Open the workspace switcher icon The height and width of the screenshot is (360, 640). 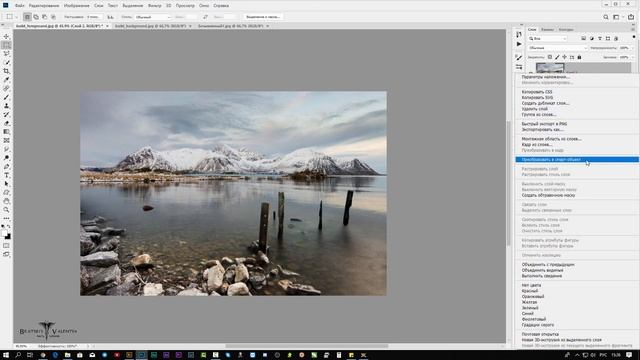tap(617, 17)
